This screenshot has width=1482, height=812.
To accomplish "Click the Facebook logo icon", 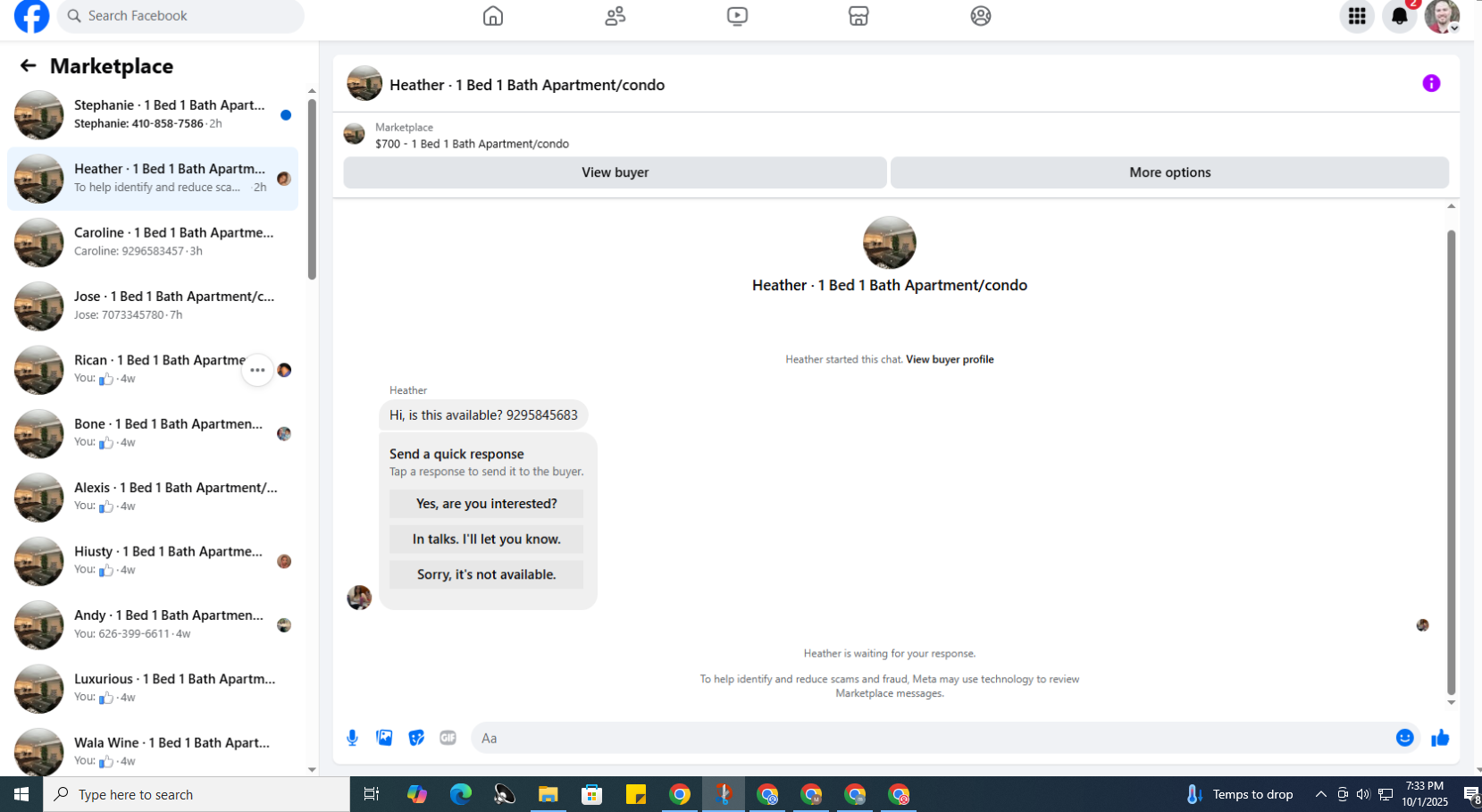I will tap(31, 16).
